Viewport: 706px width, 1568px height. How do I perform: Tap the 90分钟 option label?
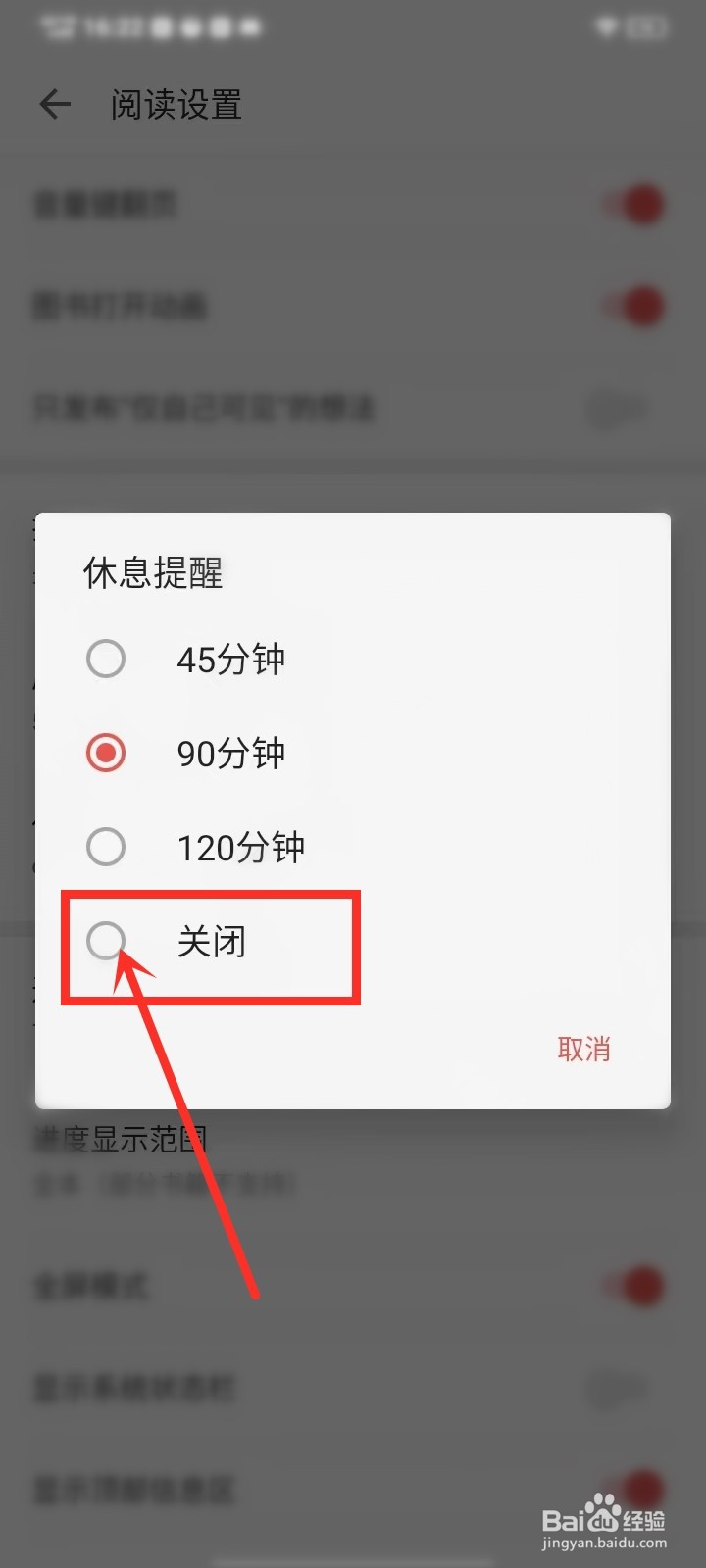click(231, 753)
